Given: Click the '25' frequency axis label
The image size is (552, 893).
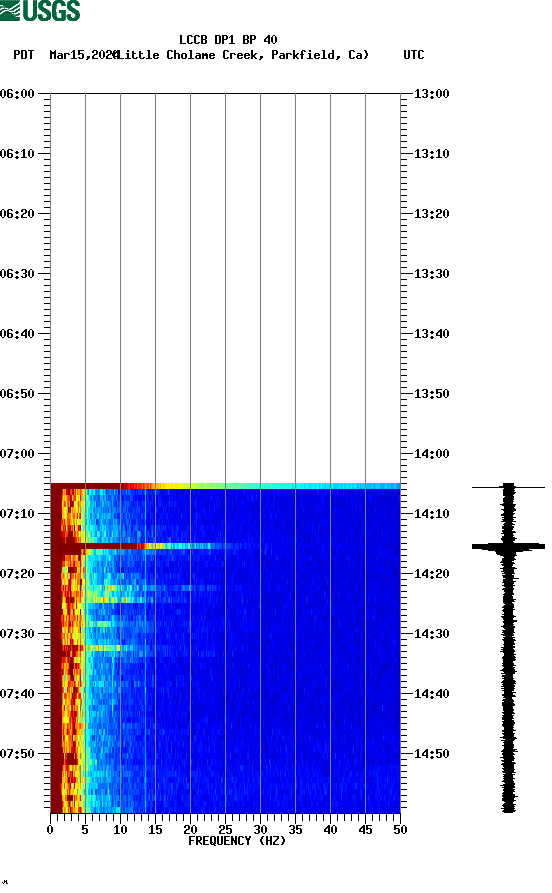Looking at the screenshot, I should (x=226, y=830).
